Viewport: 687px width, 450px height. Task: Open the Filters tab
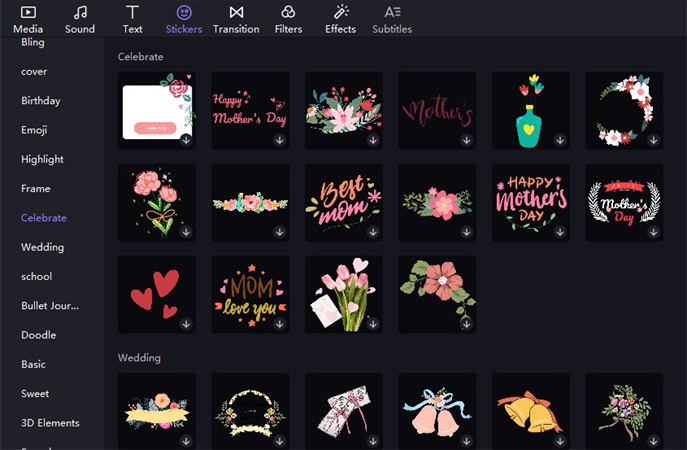pos(288,20)
